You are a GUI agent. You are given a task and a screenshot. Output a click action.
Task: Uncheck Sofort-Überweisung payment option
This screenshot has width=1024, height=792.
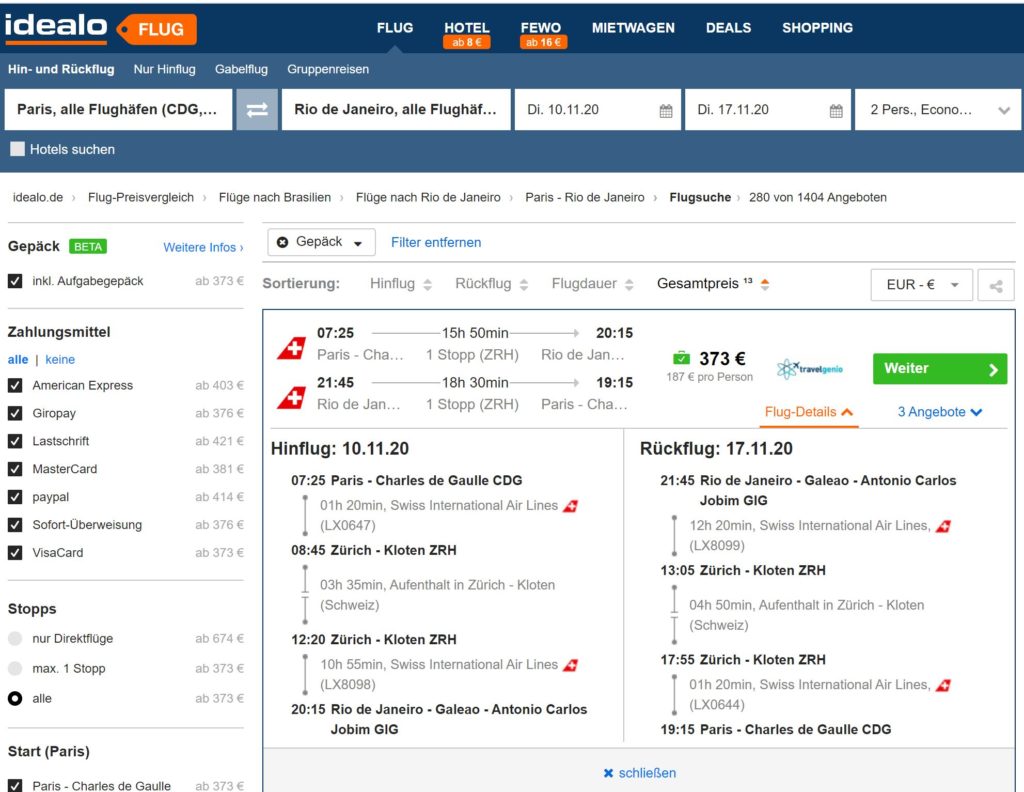15,525
